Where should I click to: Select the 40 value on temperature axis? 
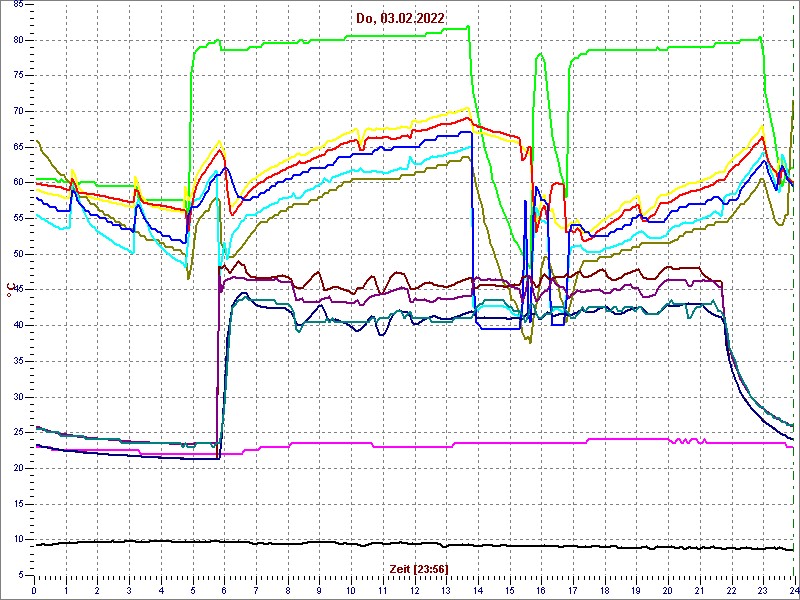[x=17, y=326]
